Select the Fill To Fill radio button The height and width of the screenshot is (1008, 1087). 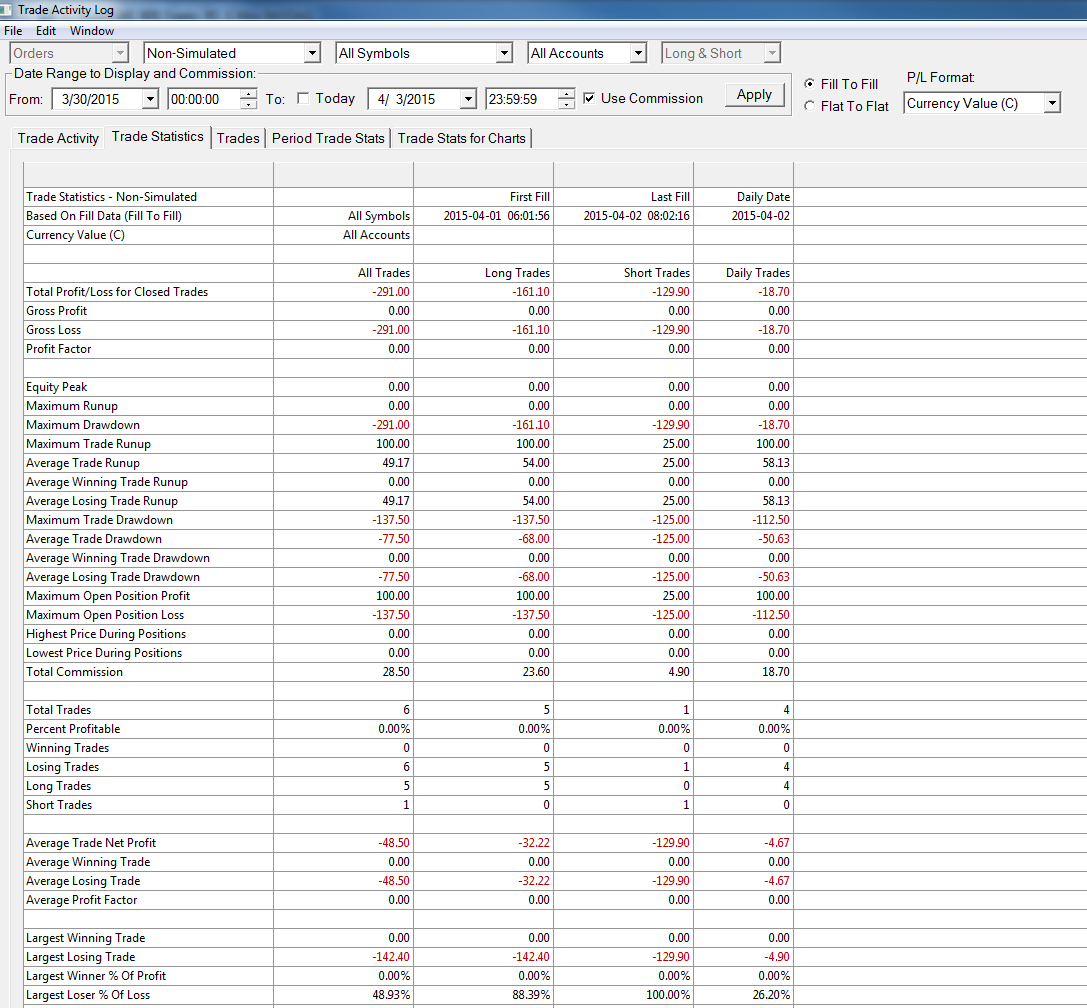coord(809,84)
